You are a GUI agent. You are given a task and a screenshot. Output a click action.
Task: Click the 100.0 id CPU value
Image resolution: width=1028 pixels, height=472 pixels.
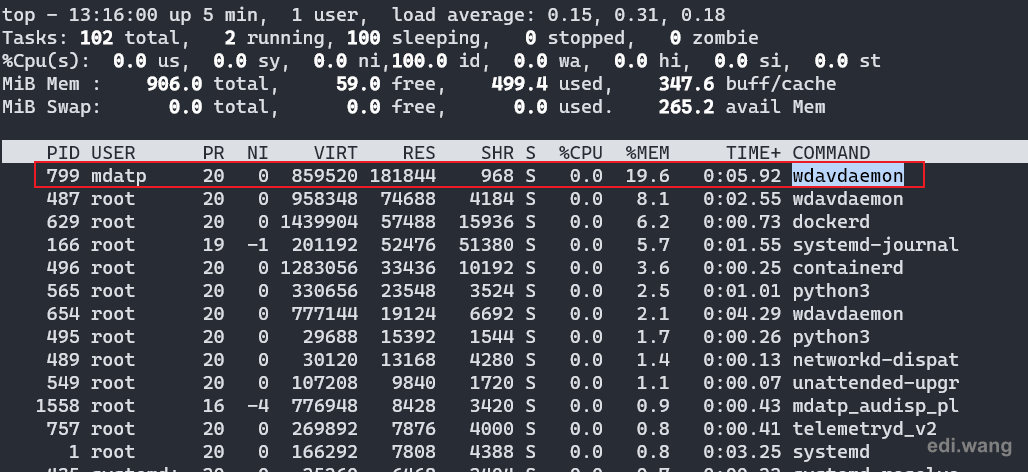419,61
